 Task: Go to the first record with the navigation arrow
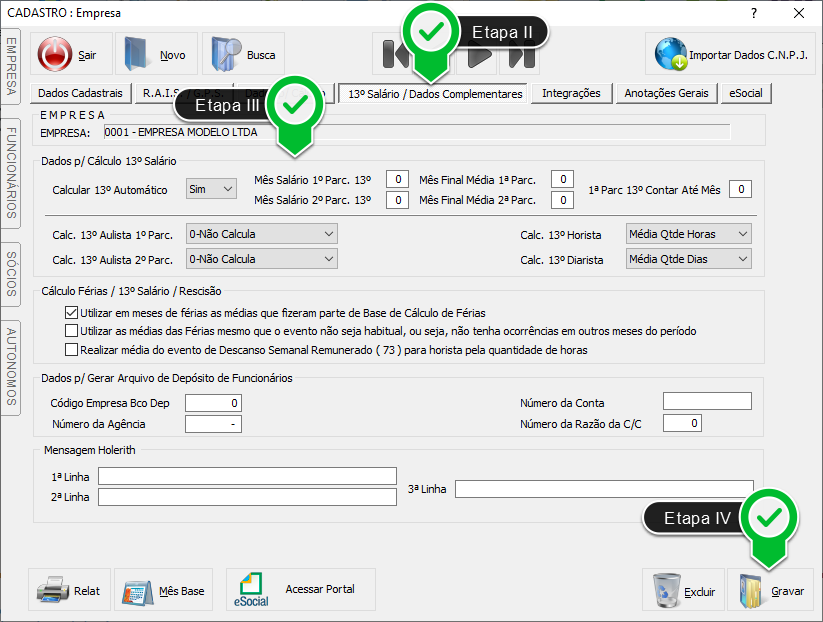[x=395, y=55]
